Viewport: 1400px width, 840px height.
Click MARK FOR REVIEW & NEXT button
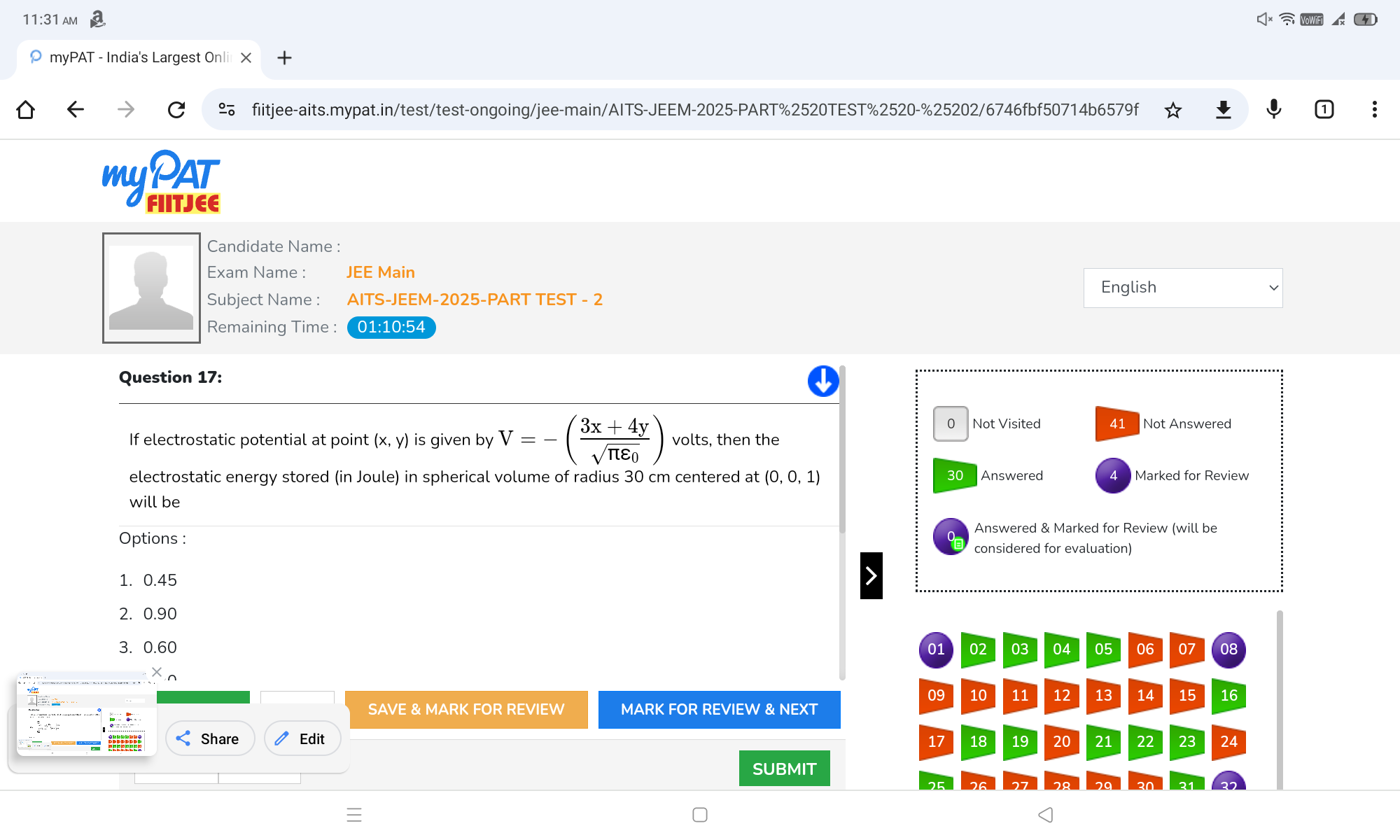tap(720, 710)
